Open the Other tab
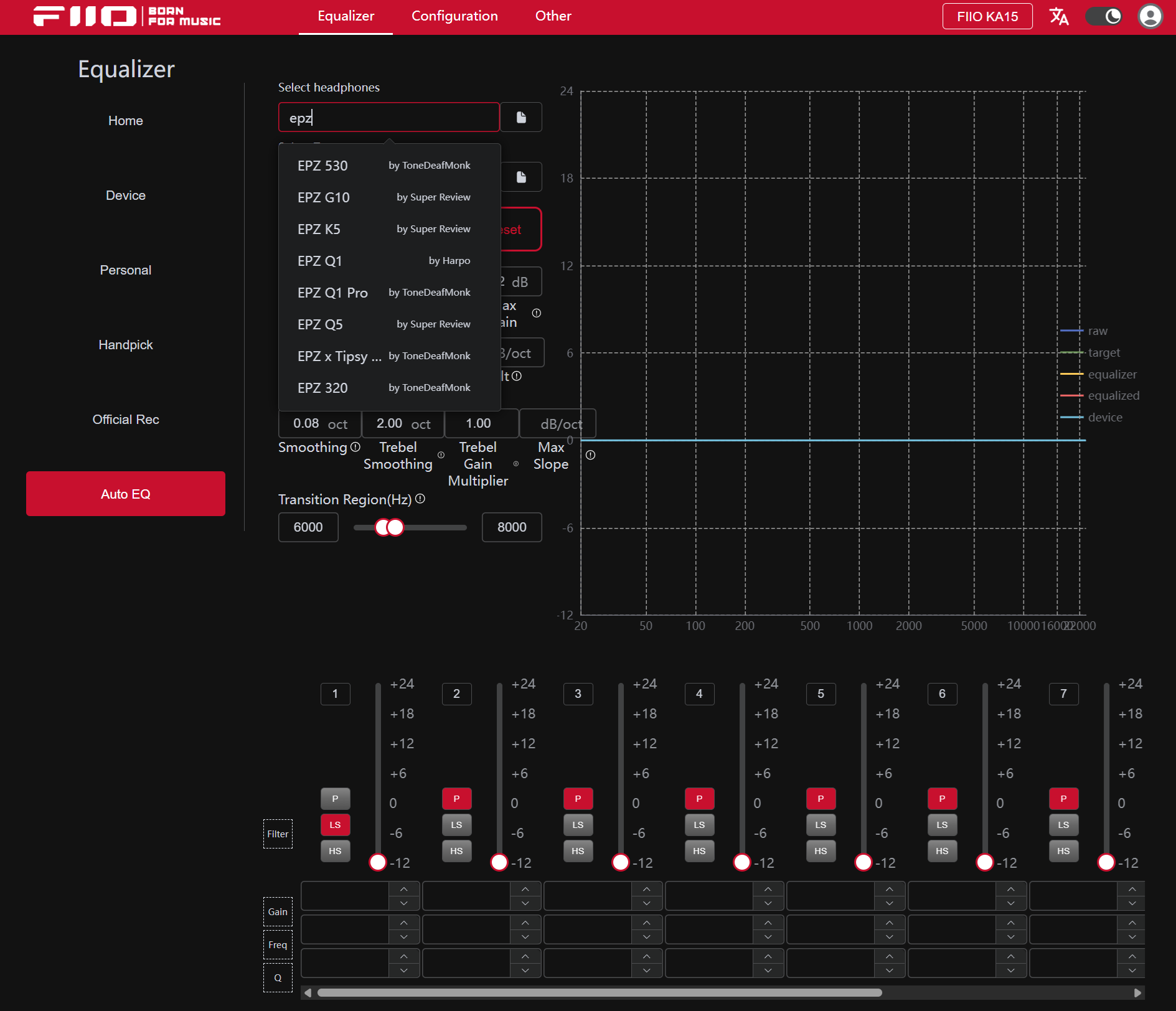Image resolution: width=1176 pixels, height=1011 pixels. pyautogui.click(x=553, y=16)
